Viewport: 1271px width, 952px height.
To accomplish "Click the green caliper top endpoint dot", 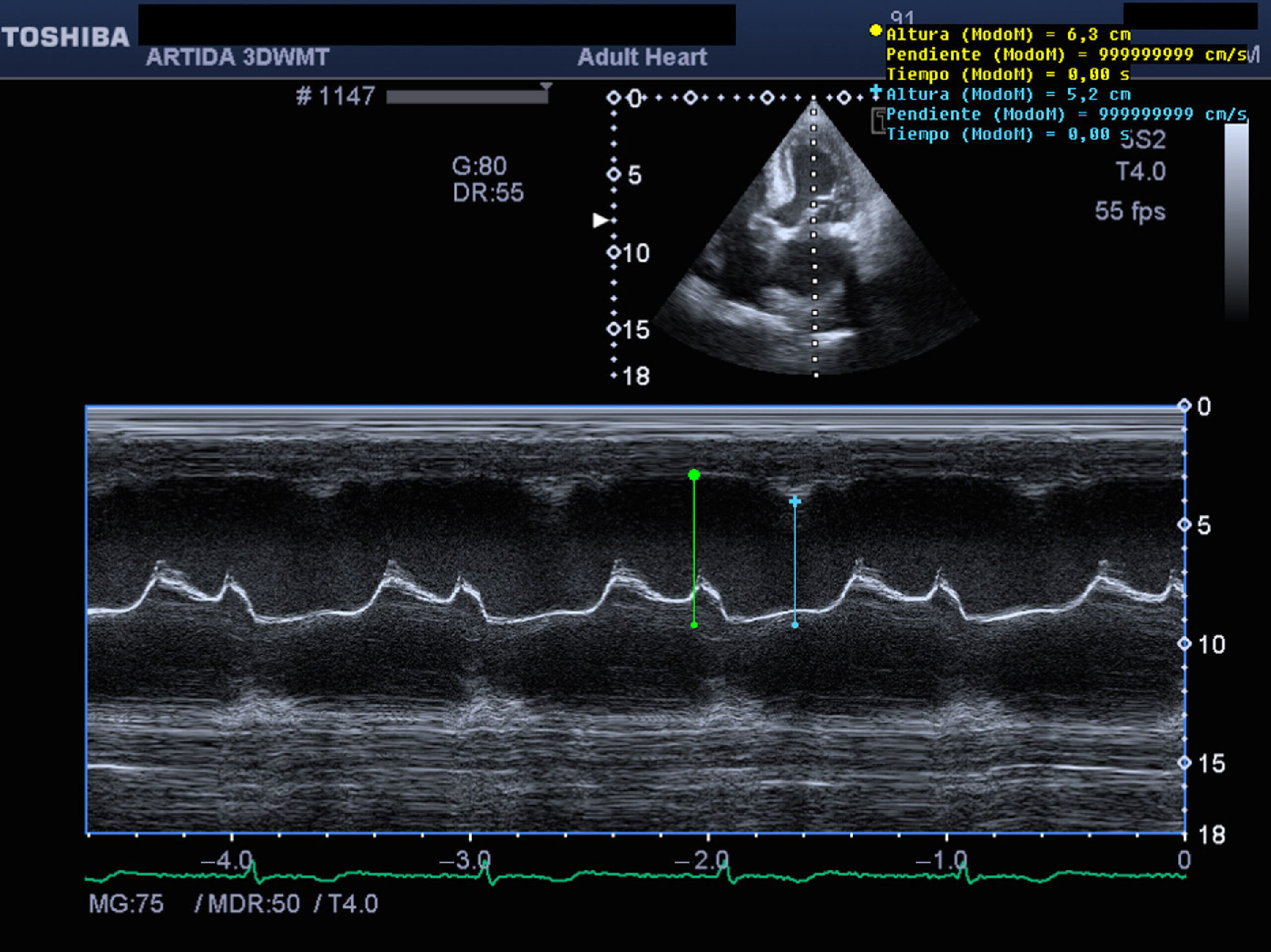I will [694, 475].
